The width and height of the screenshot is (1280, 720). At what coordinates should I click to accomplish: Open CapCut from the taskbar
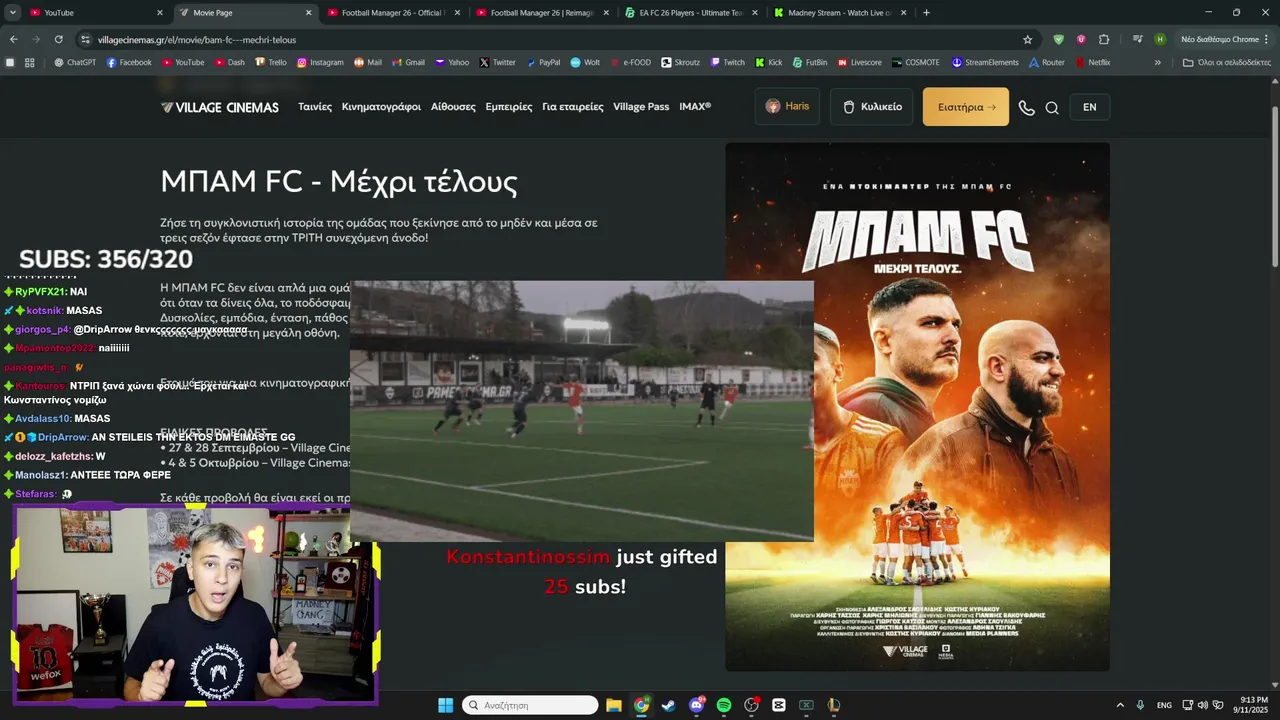(779, 705)
